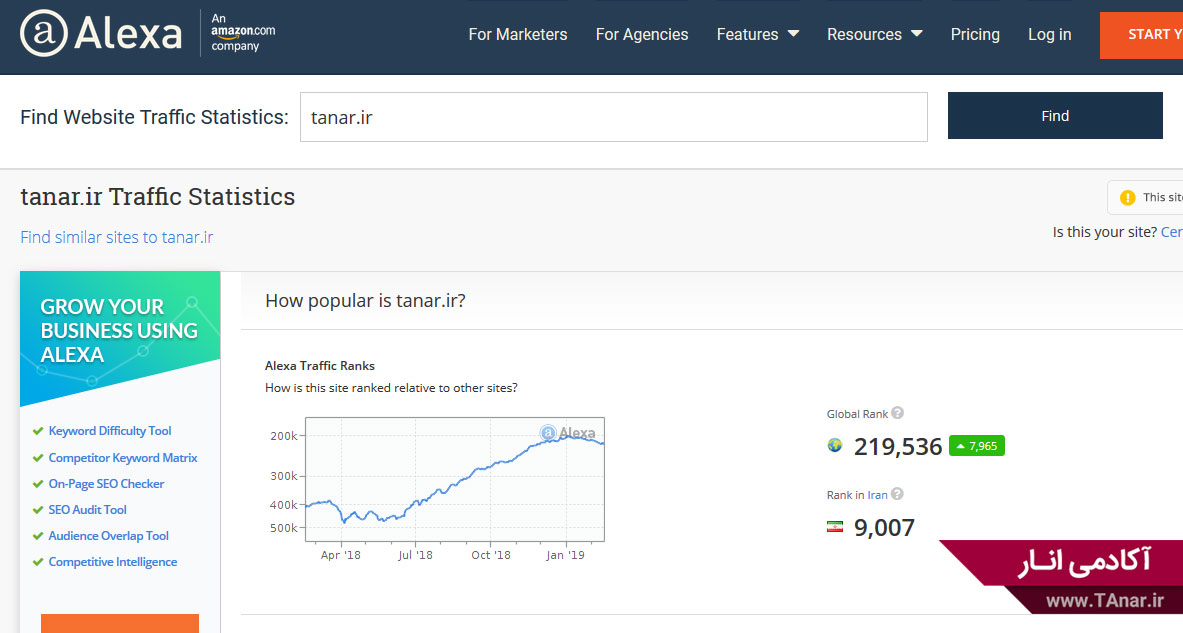Click the Iran country link
This screenshot has width=1183, height=633.
click(x=877, y=495)
